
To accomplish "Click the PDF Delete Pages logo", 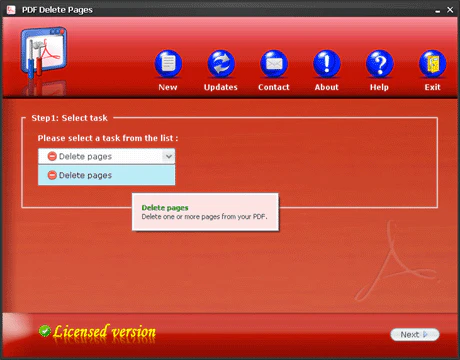I will coord(44,53).
